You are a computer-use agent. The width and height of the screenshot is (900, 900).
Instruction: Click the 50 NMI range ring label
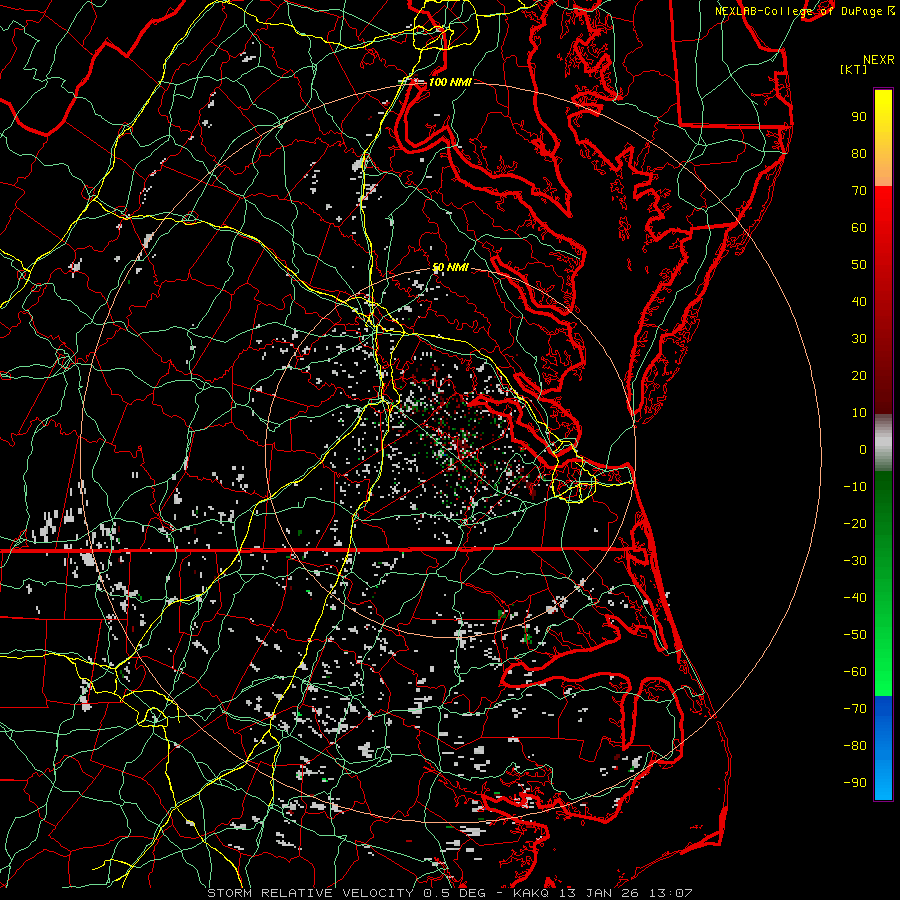(450, 267)
